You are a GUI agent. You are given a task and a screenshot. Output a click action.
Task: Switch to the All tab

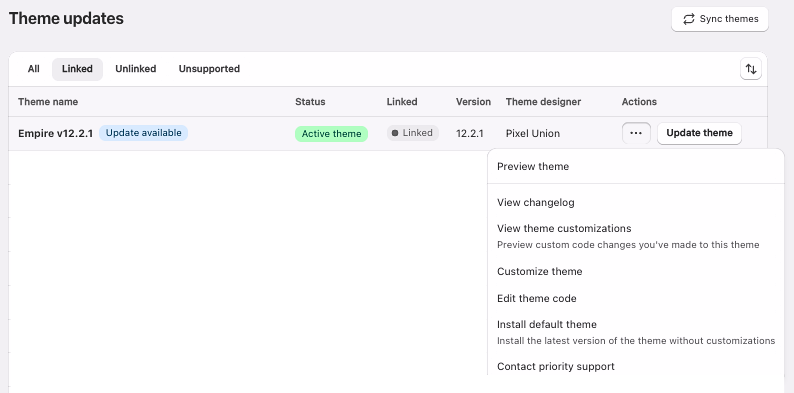coord(33,69)
